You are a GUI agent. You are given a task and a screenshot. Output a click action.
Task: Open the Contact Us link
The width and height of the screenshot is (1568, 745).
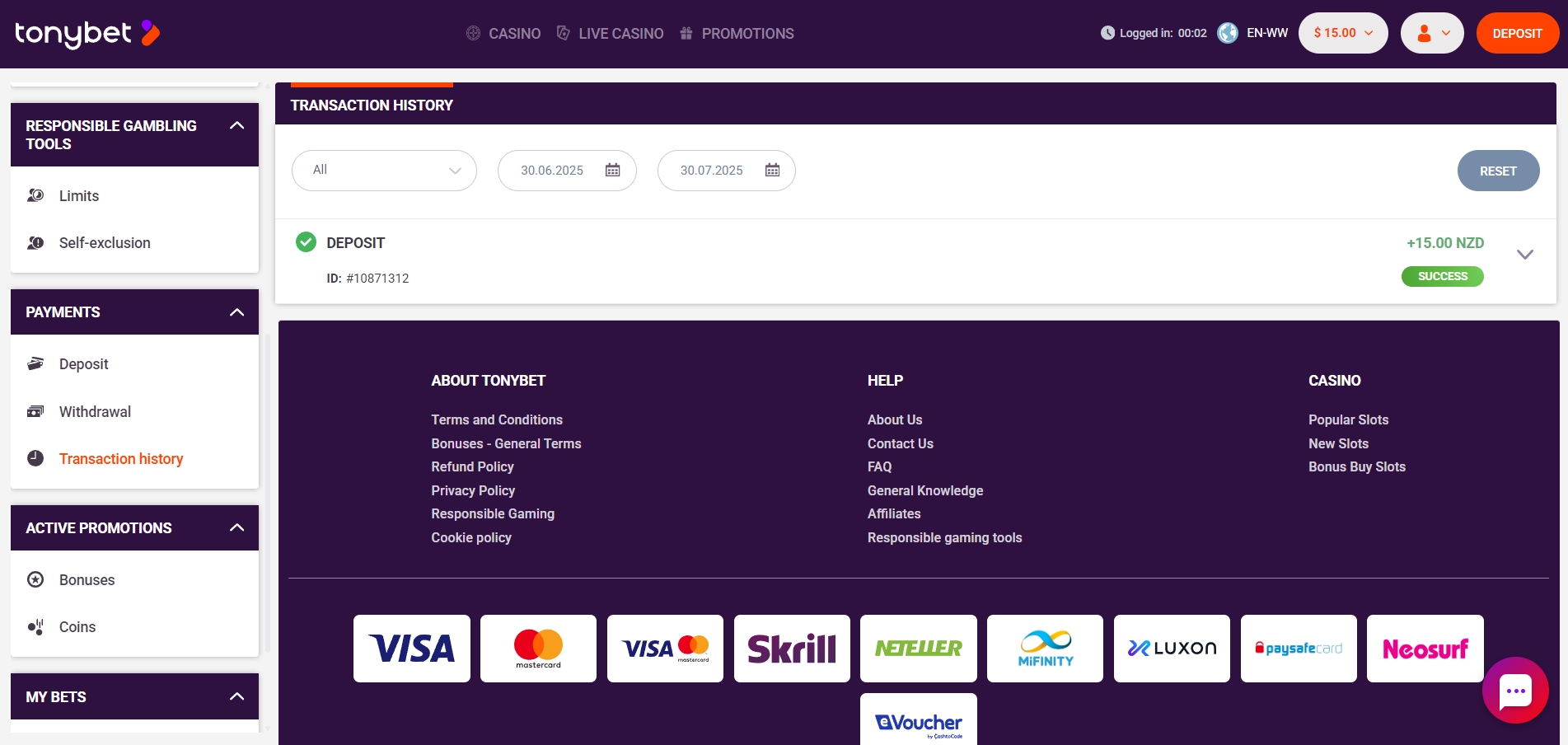click(901, 443)
